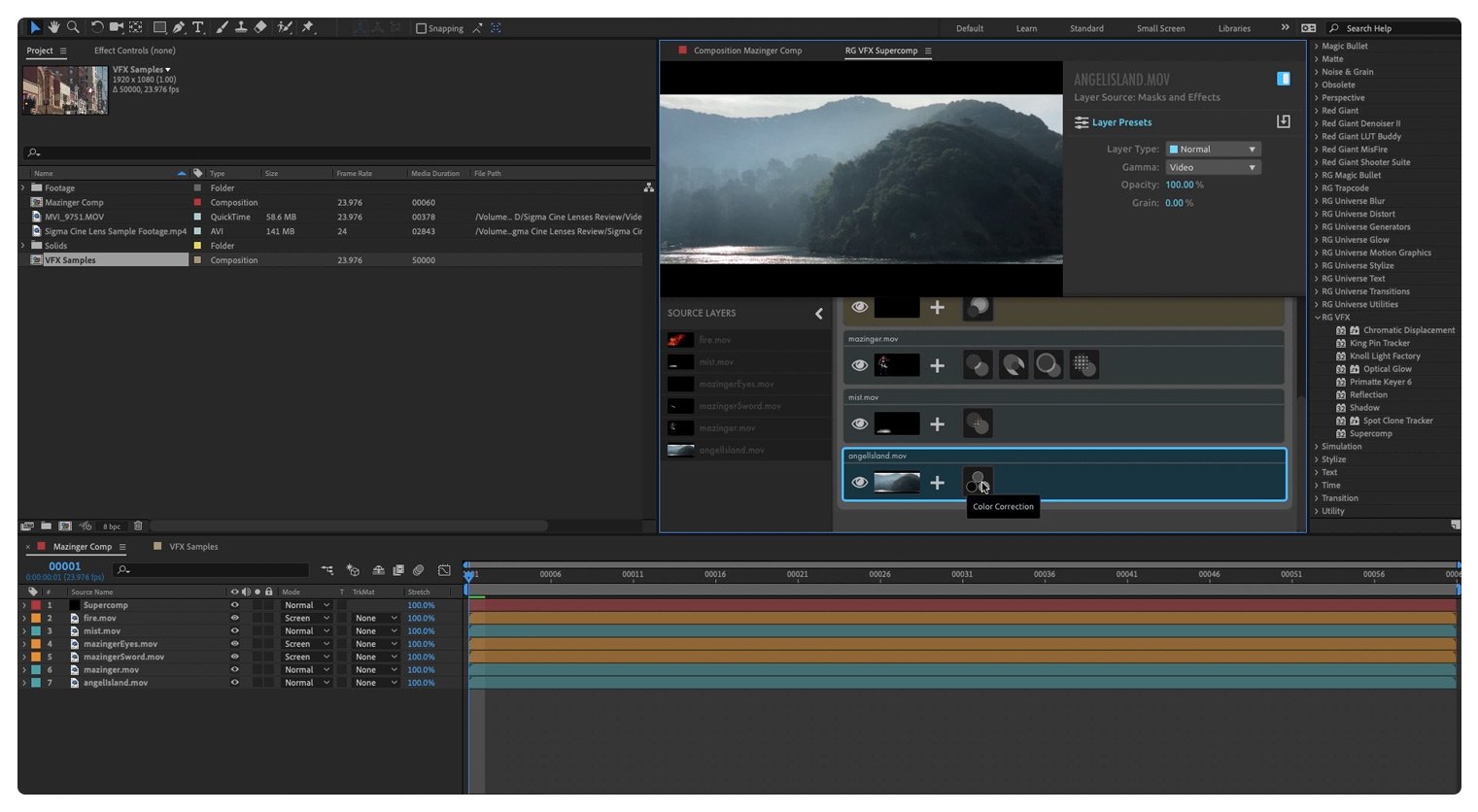Image resolution: width=1478 pixels, height=812 pixels.
Task: Open the Gamma Video dropdown
Action: click(x=1213, y=167)
